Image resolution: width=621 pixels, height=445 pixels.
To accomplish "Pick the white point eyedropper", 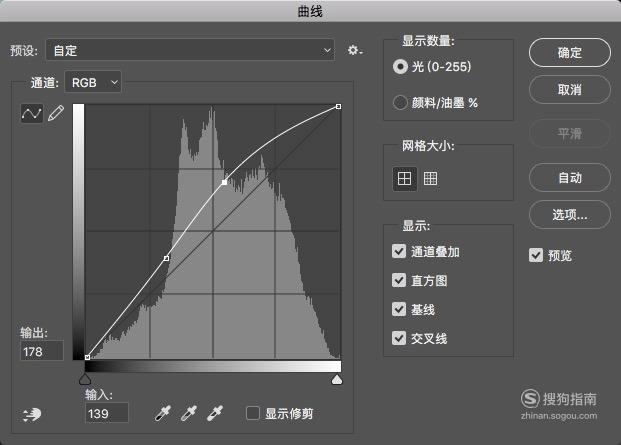I will [x=215, y=413].
